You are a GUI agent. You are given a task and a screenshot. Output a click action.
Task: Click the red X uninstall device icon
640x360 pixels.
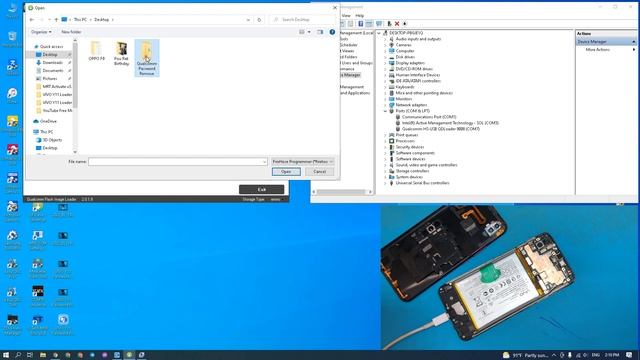[397, 24]
